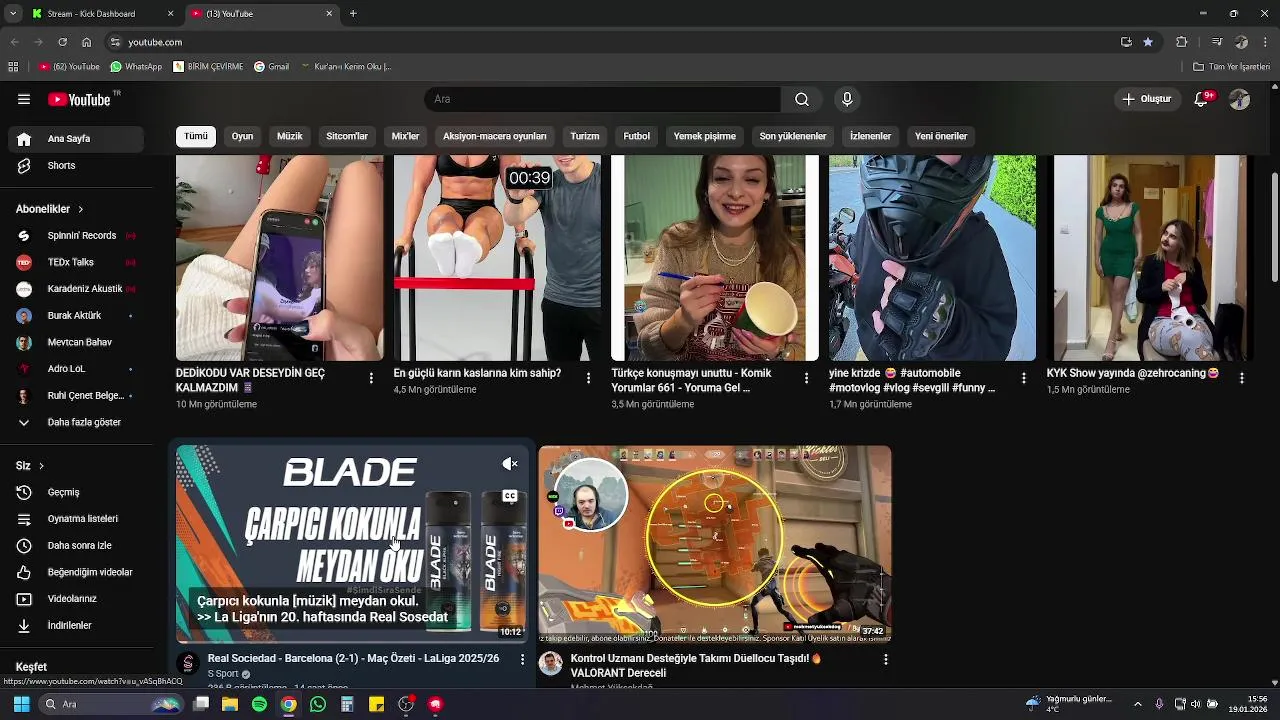1280x720 pixels.
Task: Click the Oluştur create button
Action: (x=1147, y=99)
